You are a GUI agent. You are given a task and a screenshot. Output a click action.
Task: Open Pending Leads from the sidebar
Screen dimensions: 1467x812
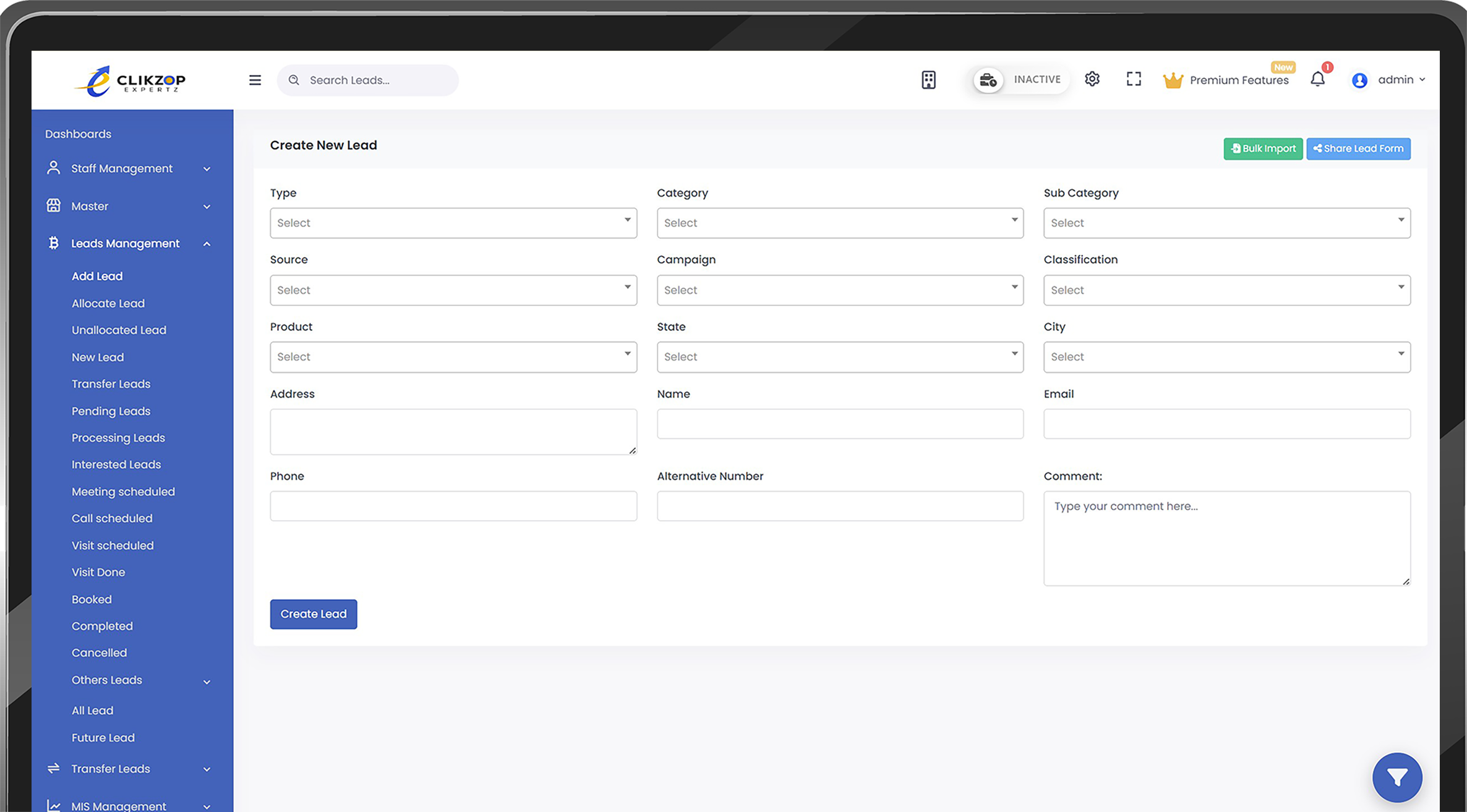111,411
